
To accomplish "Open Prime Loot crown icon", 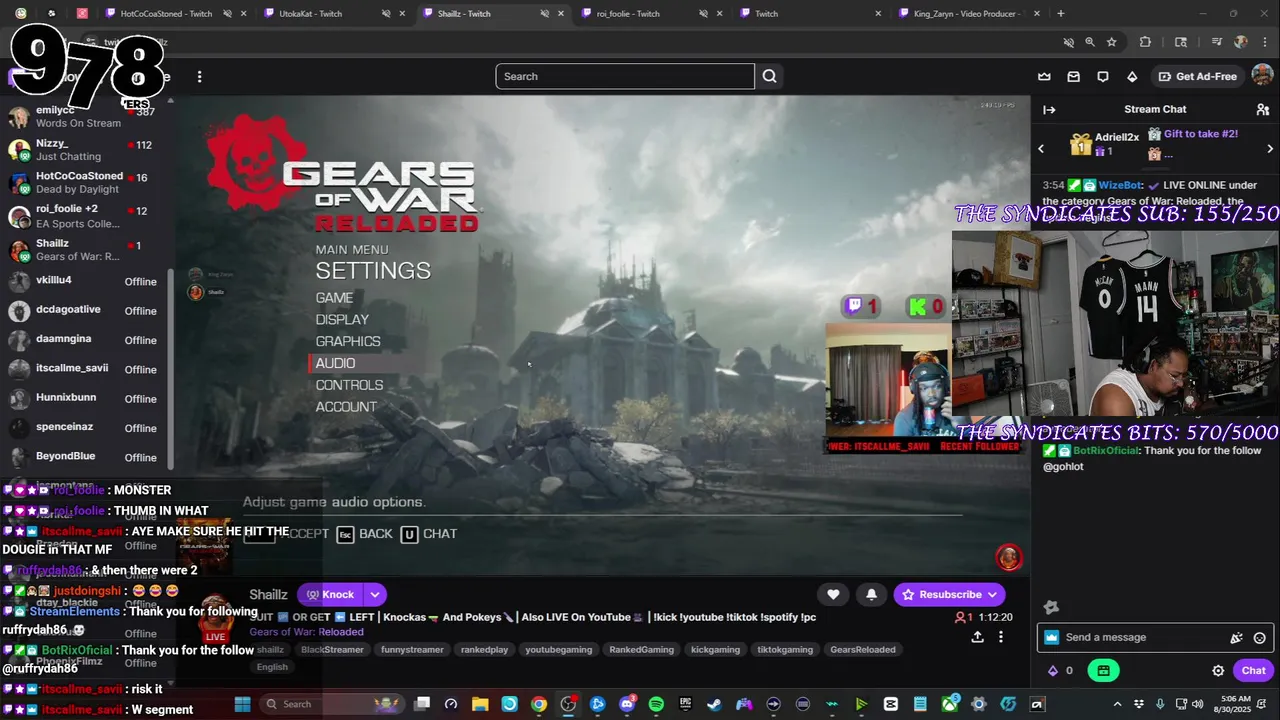I will coord(1044,76).
